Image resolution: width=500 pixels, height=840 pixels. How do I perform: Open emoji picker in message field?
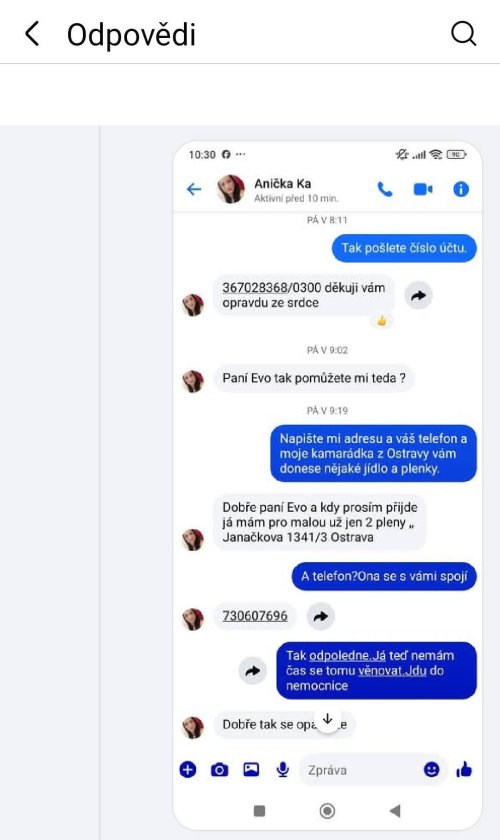coord(431,770)
